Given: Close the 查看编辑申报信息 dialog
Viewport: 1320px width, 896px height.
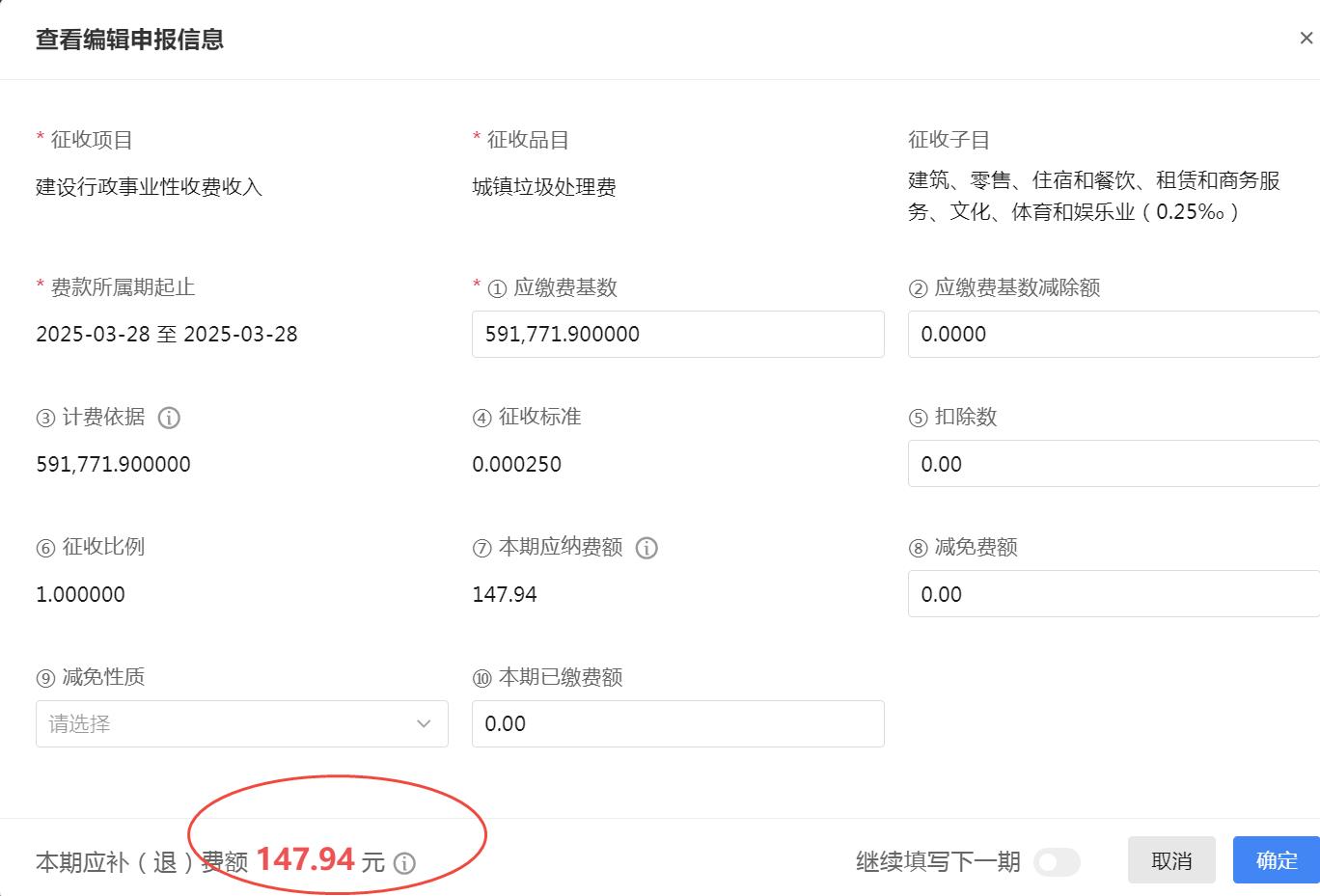Looking at the screenshot, I should tap(1306, 39).
